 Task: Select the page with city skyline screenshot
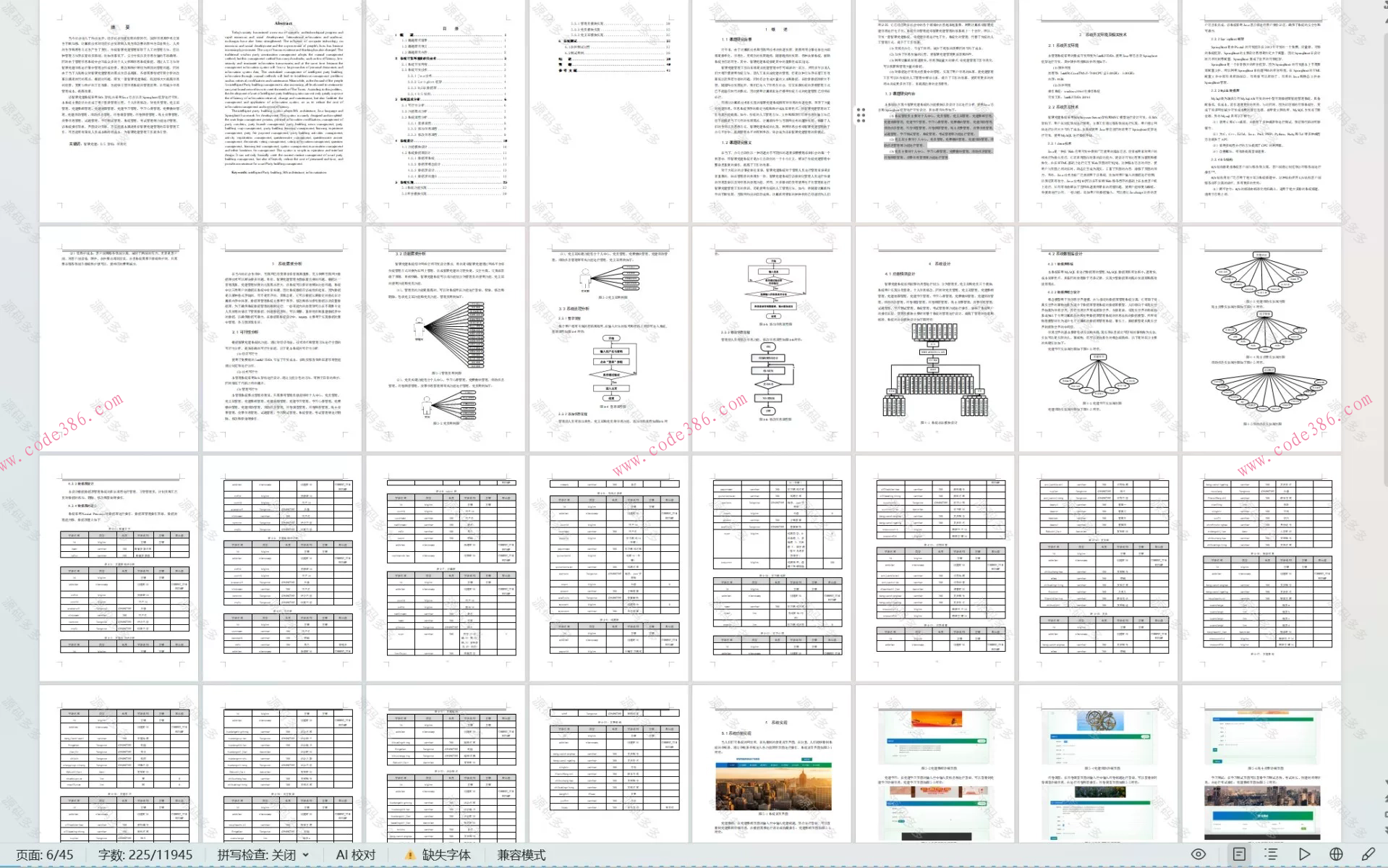pos(772,763)
